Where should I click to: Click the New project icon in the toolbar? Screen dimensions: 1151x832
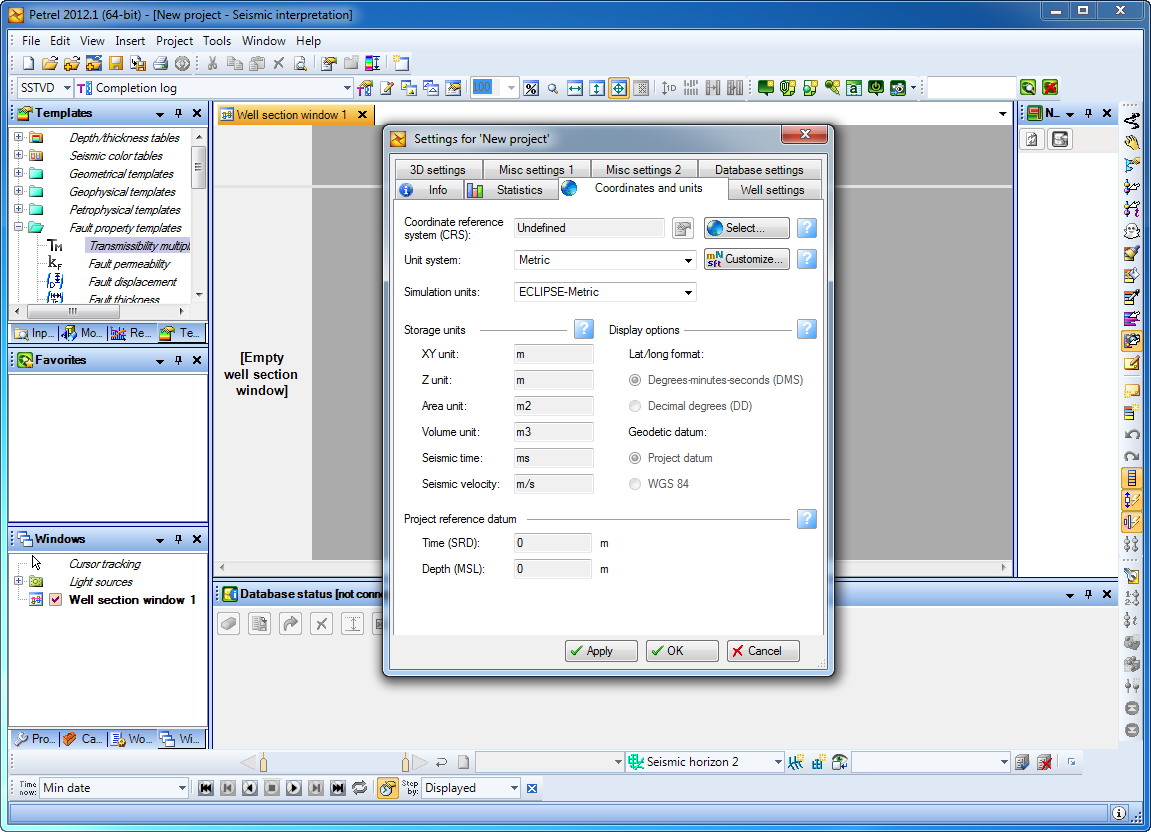[28, 64]
